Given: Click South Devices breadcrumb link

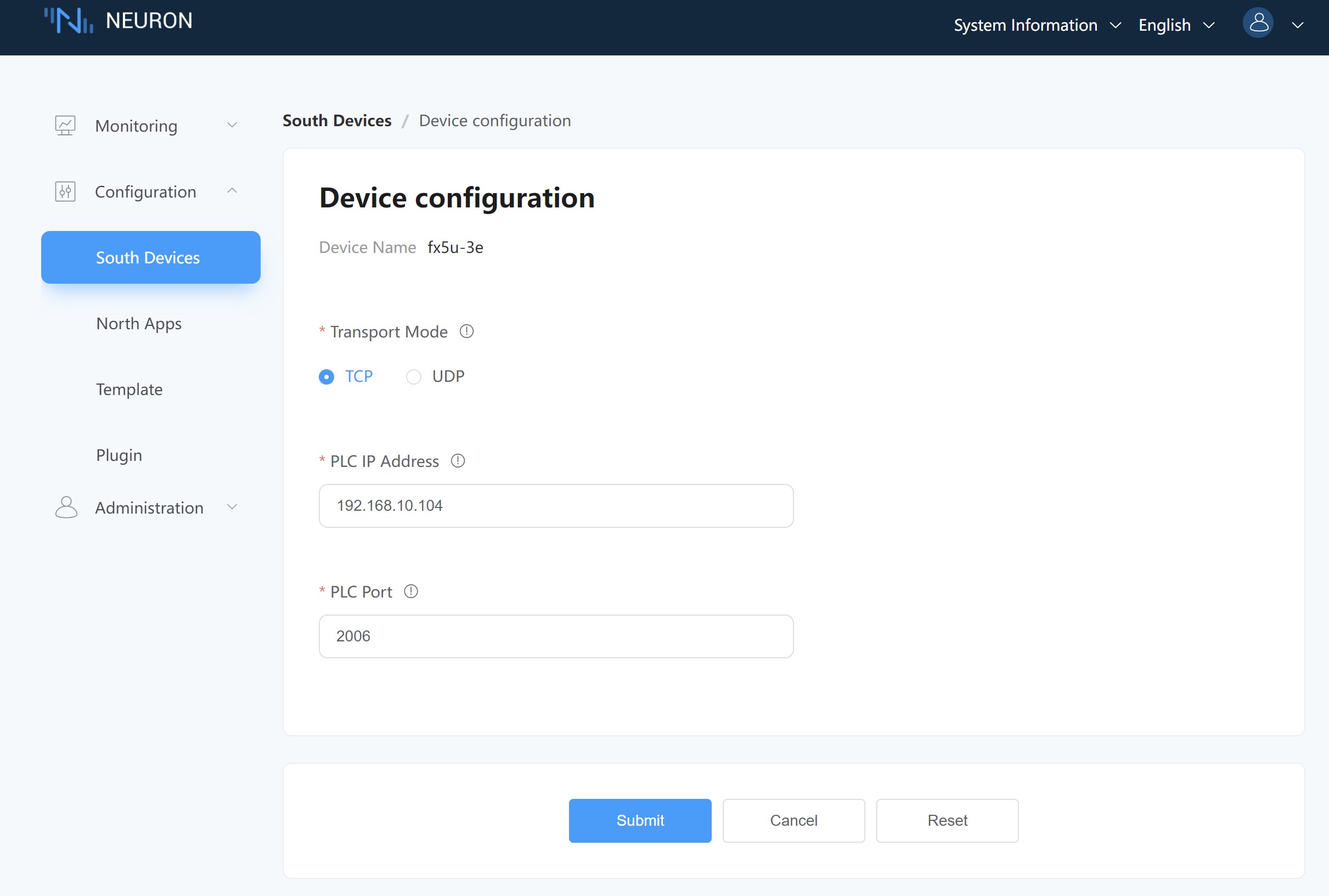Looking at the screenshot, I should click(x=336, y=121).
